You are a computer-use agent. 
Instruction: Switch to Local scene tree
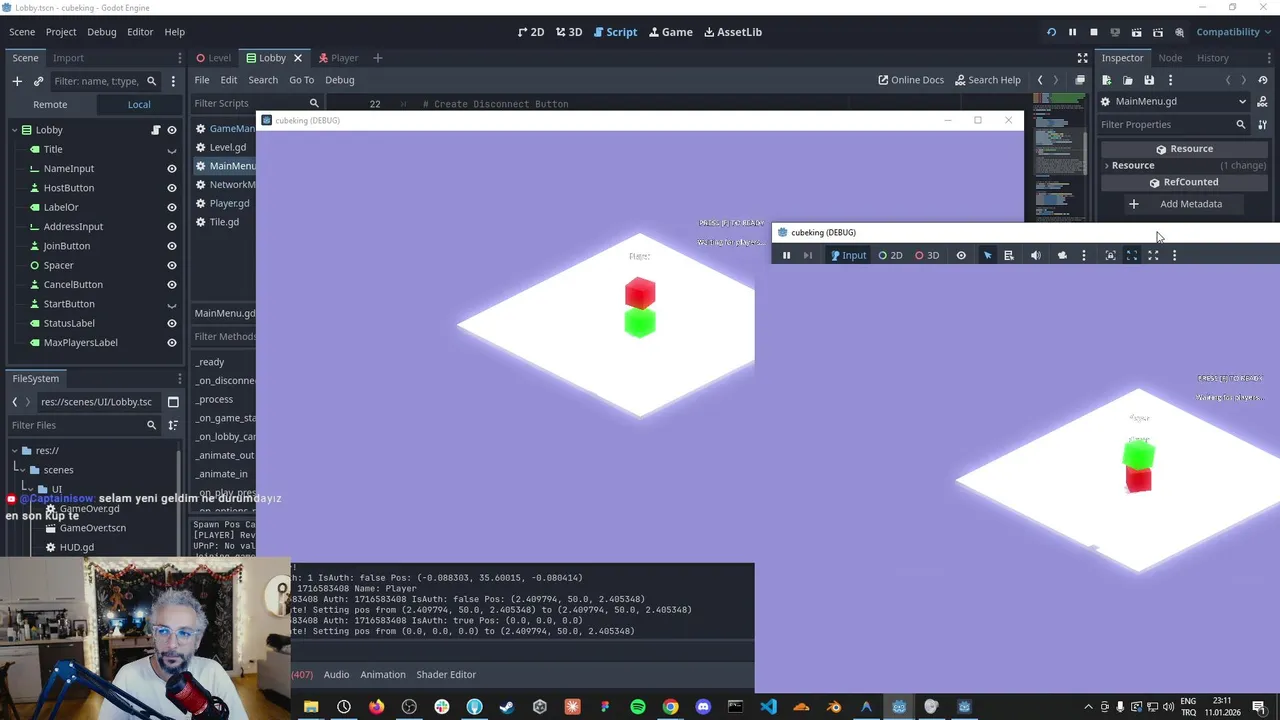pos(139,104)
